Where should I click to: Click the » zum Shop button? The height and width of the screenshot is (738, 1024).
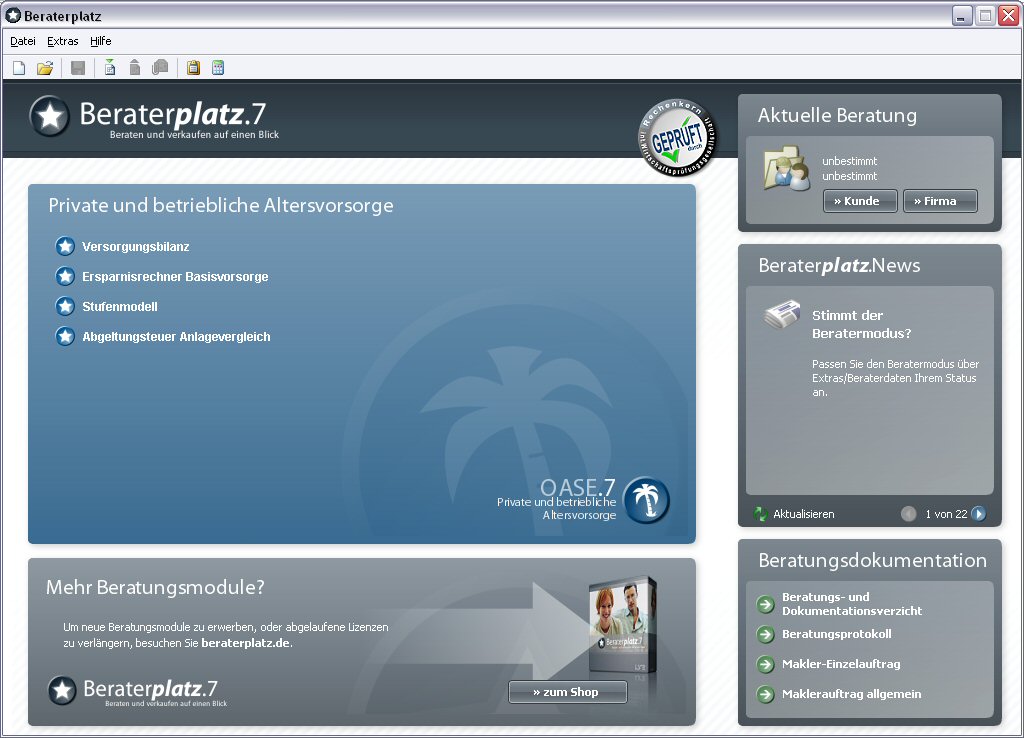568,692
